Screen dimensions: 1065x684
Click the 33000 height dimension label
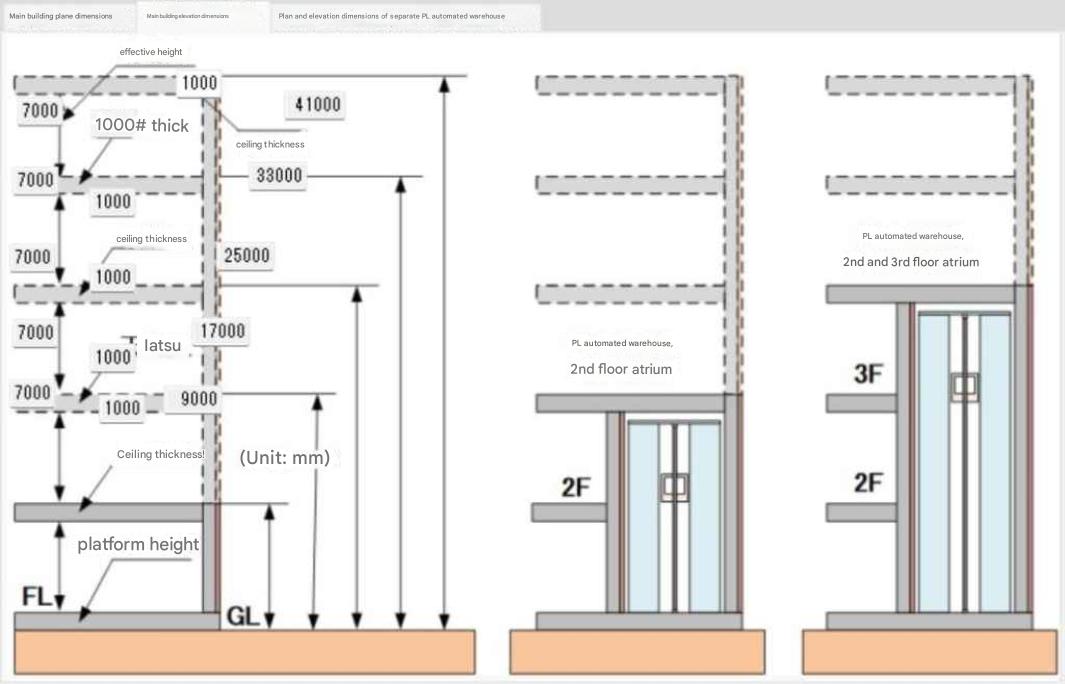point(279,176)
